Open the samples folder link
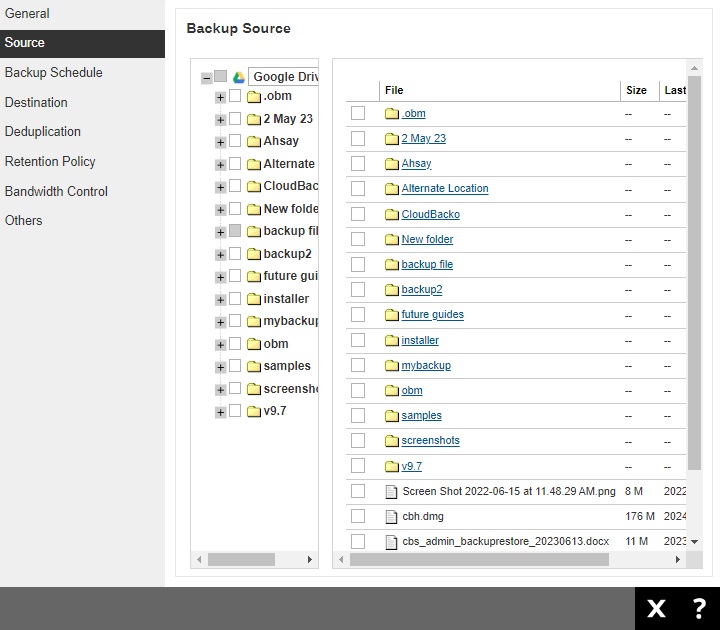 (421, 416)
